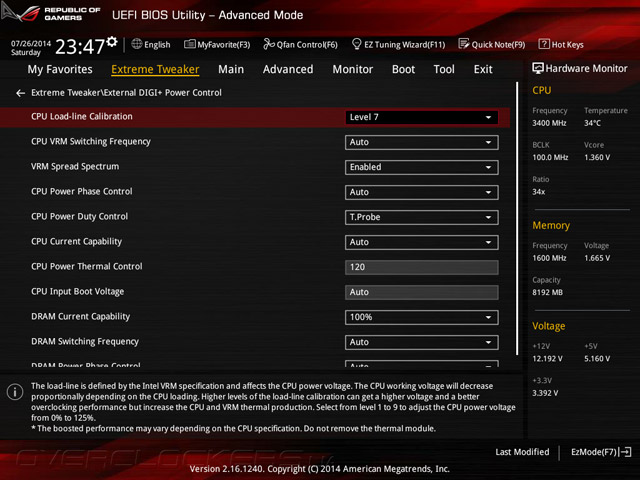
Task: Open the Tool tab
Action: click(444, 69)
